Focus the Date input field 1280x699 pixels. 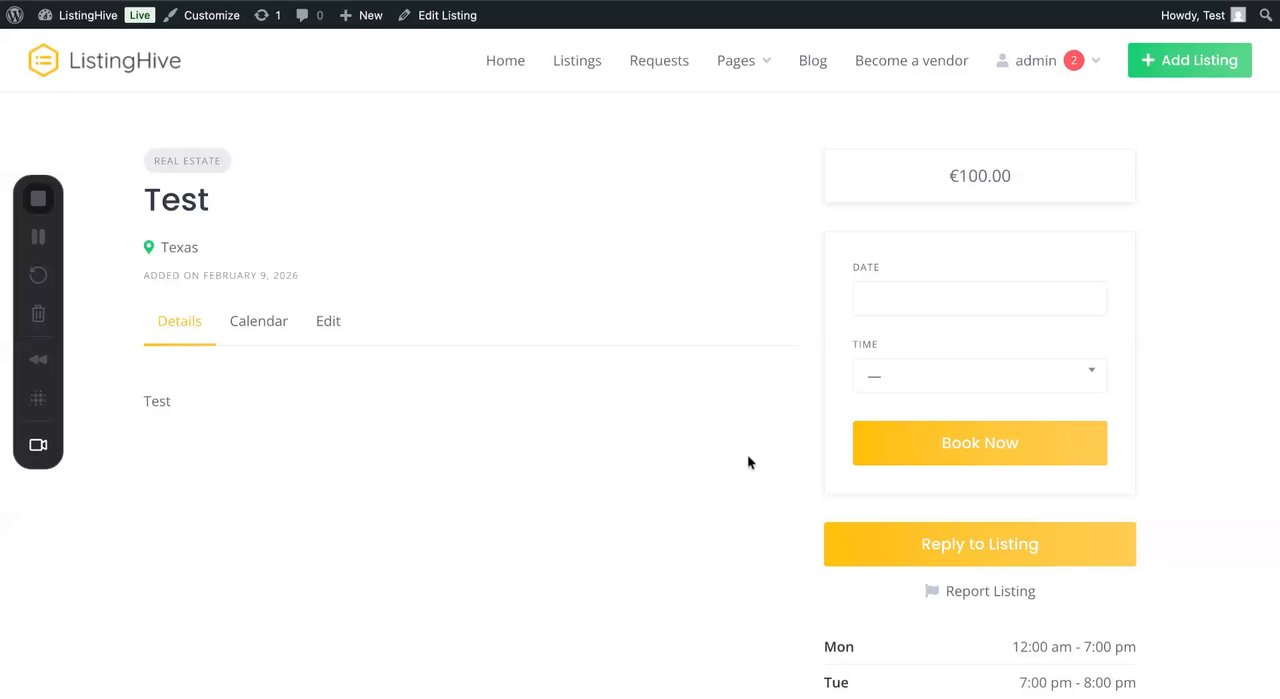tap(979, 298)
